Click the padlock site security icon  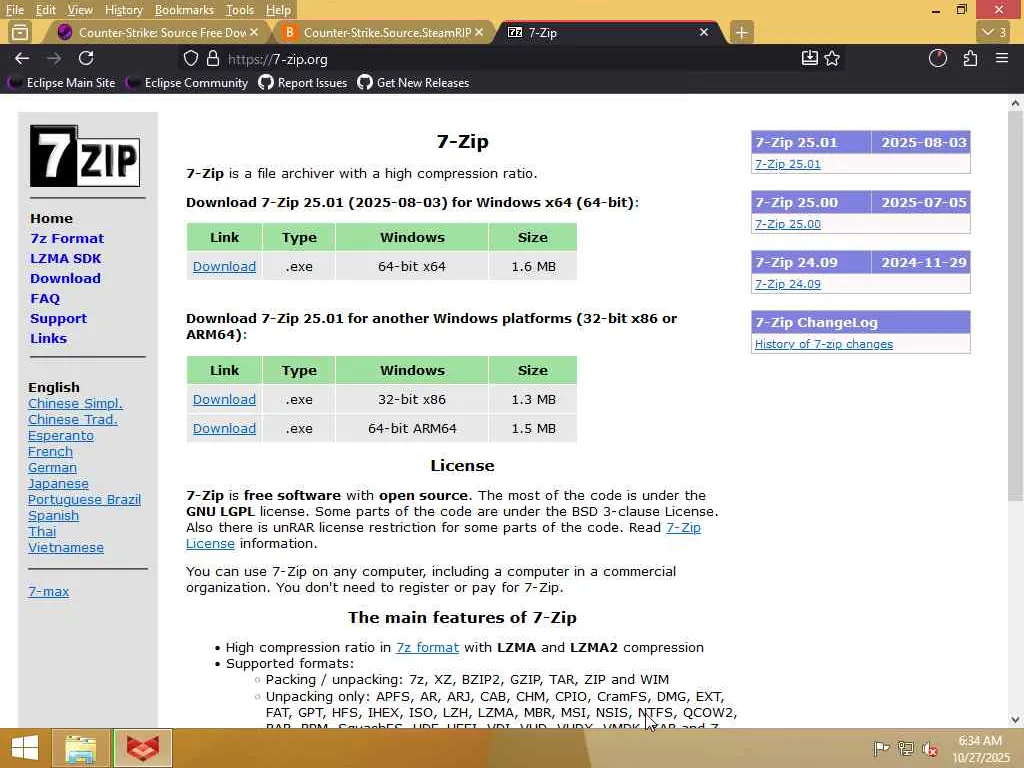click(213, 59)
